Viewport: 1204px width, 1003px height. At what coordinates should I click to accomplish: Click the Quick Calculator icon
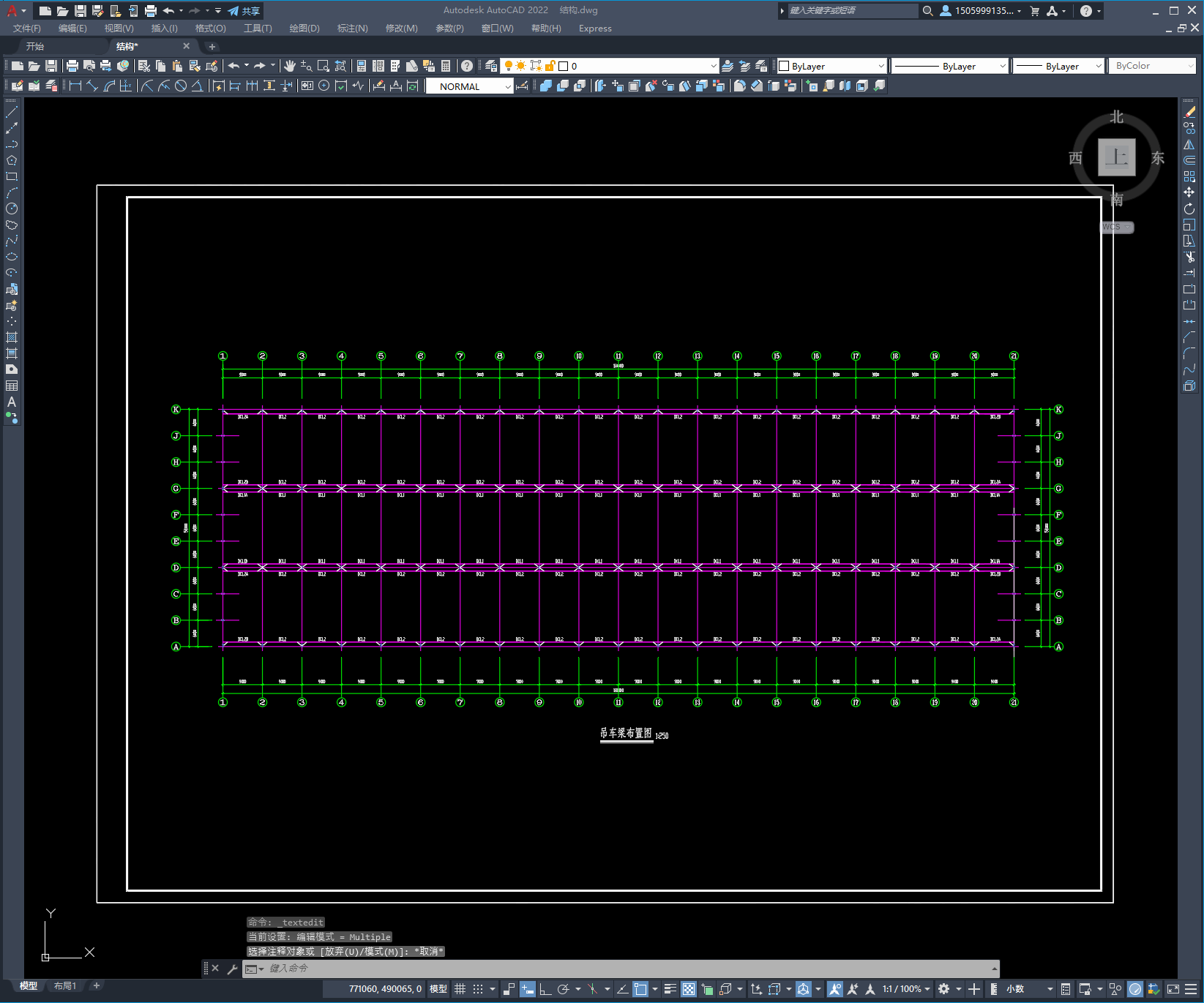[x=446, y=66]
